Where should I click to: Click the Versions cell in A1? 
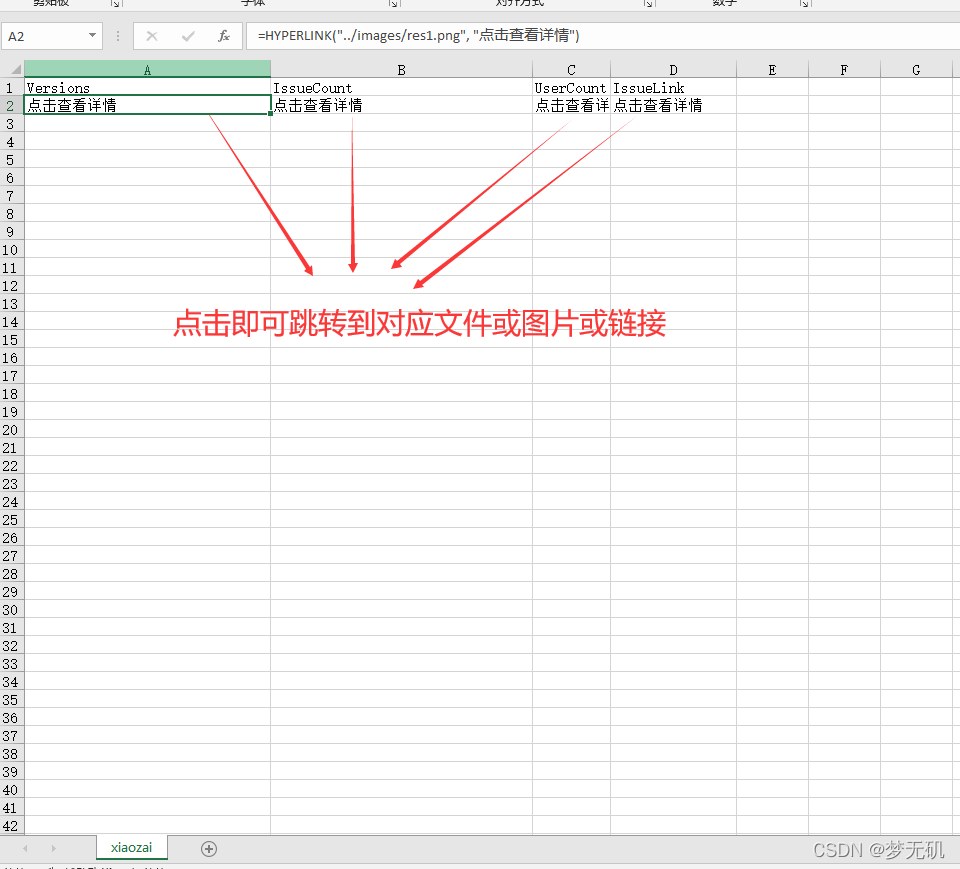(x=148, y=88)
